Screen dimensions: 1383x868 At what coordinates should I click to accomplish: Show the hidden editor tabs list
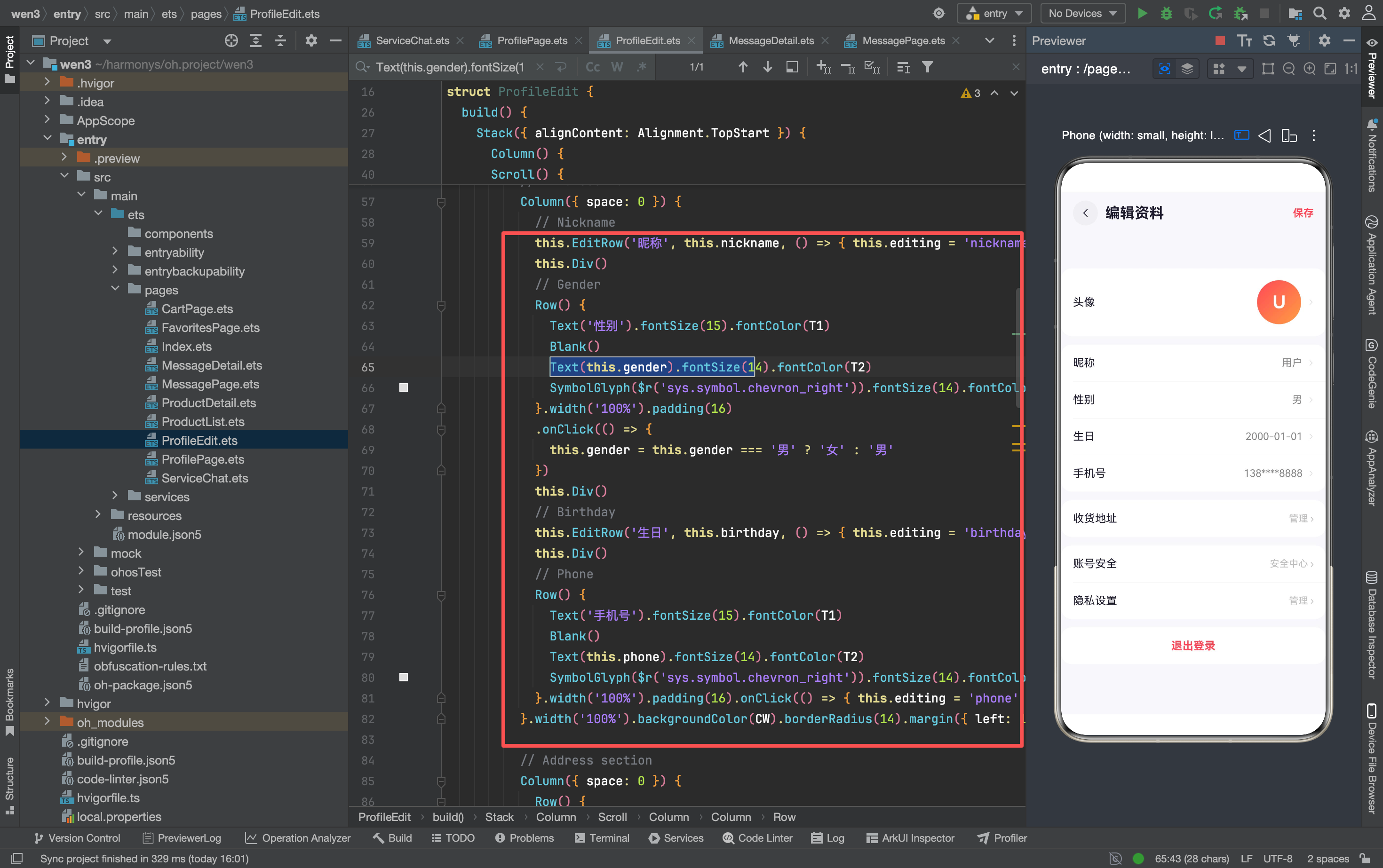[x=989, y=40]
